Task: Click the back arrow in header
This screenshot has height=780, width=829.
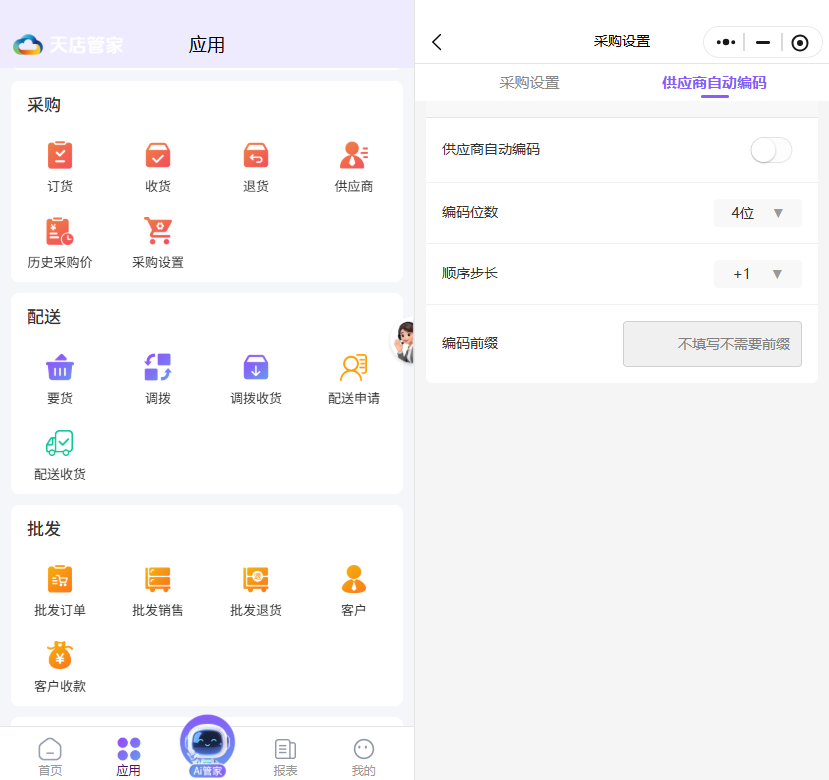Action: click(437, 42)
